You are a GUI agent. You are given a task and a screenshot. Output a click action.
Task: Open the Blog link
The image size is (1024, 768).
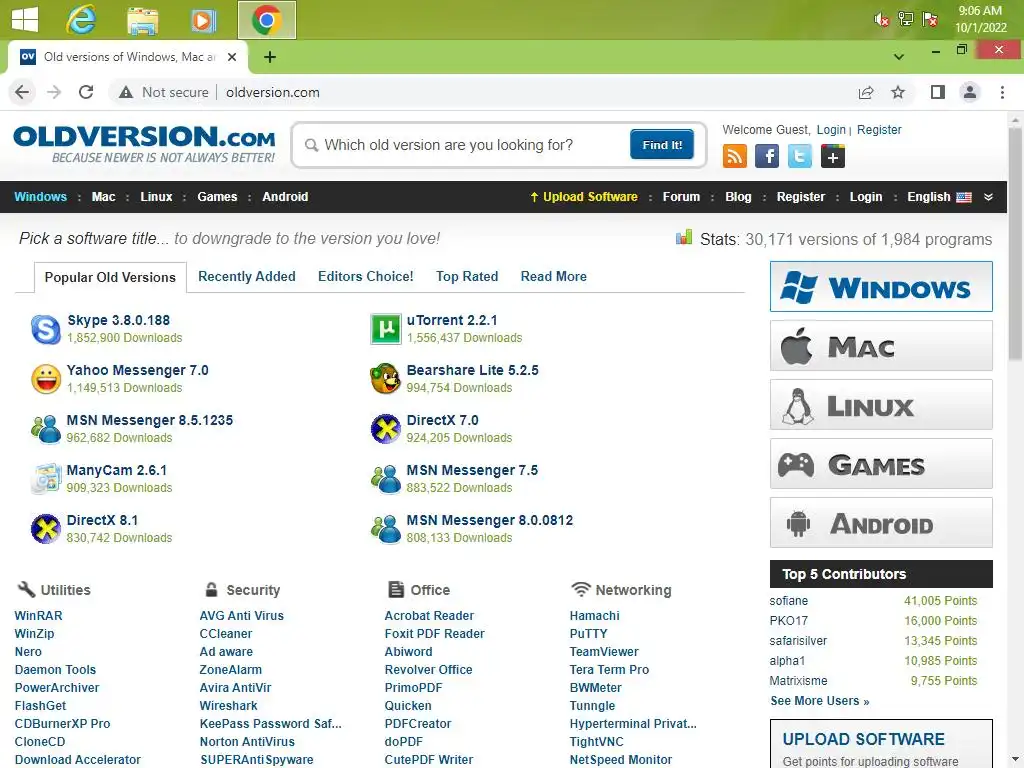pos(738,197)
